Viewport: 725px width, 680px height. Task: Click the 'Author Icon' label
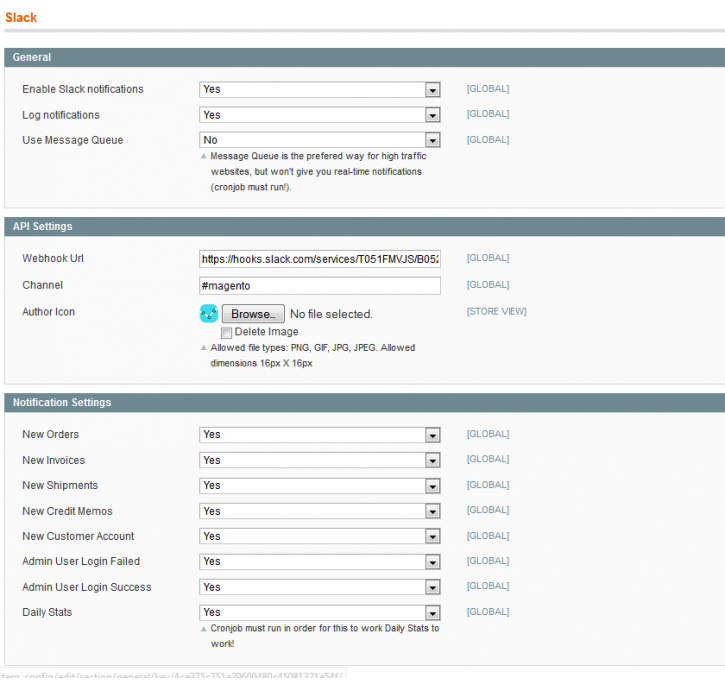[x=48, y=312]
